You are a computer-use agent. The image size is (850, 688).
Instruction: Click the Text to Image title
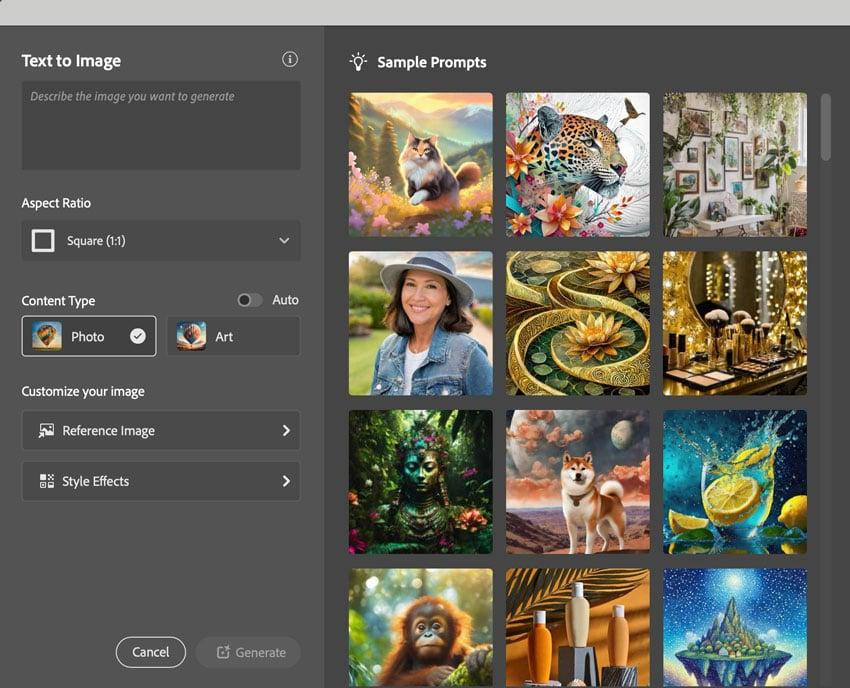pos(71,60)
